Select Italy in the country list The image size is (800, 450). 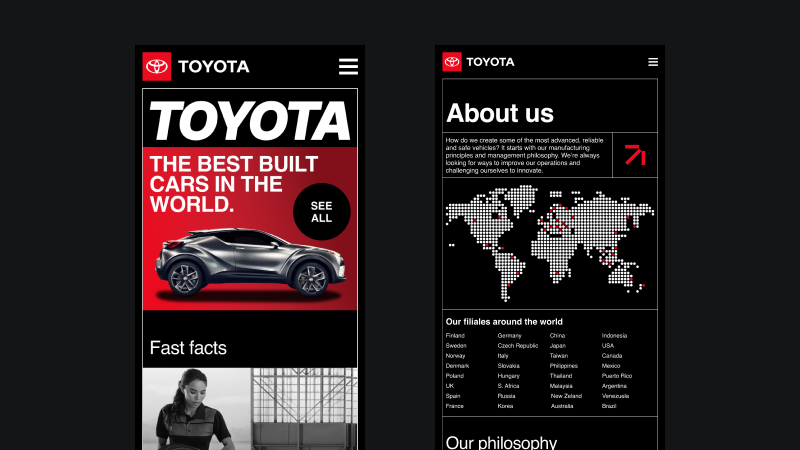coord(503,356)
